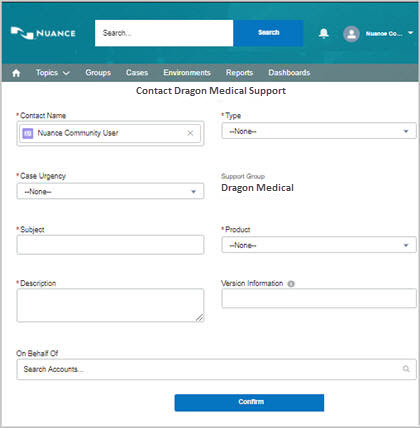Screen dimensions: 420x428
Task: Clear Nuance Community User contact entry
Action: coord(190,133)
